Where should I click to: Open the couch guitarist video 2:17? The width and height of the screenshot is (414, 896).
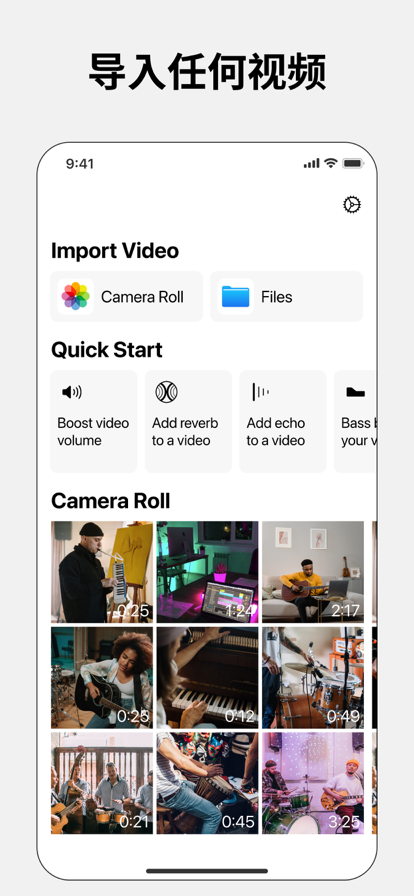click(x=313, y=571)
